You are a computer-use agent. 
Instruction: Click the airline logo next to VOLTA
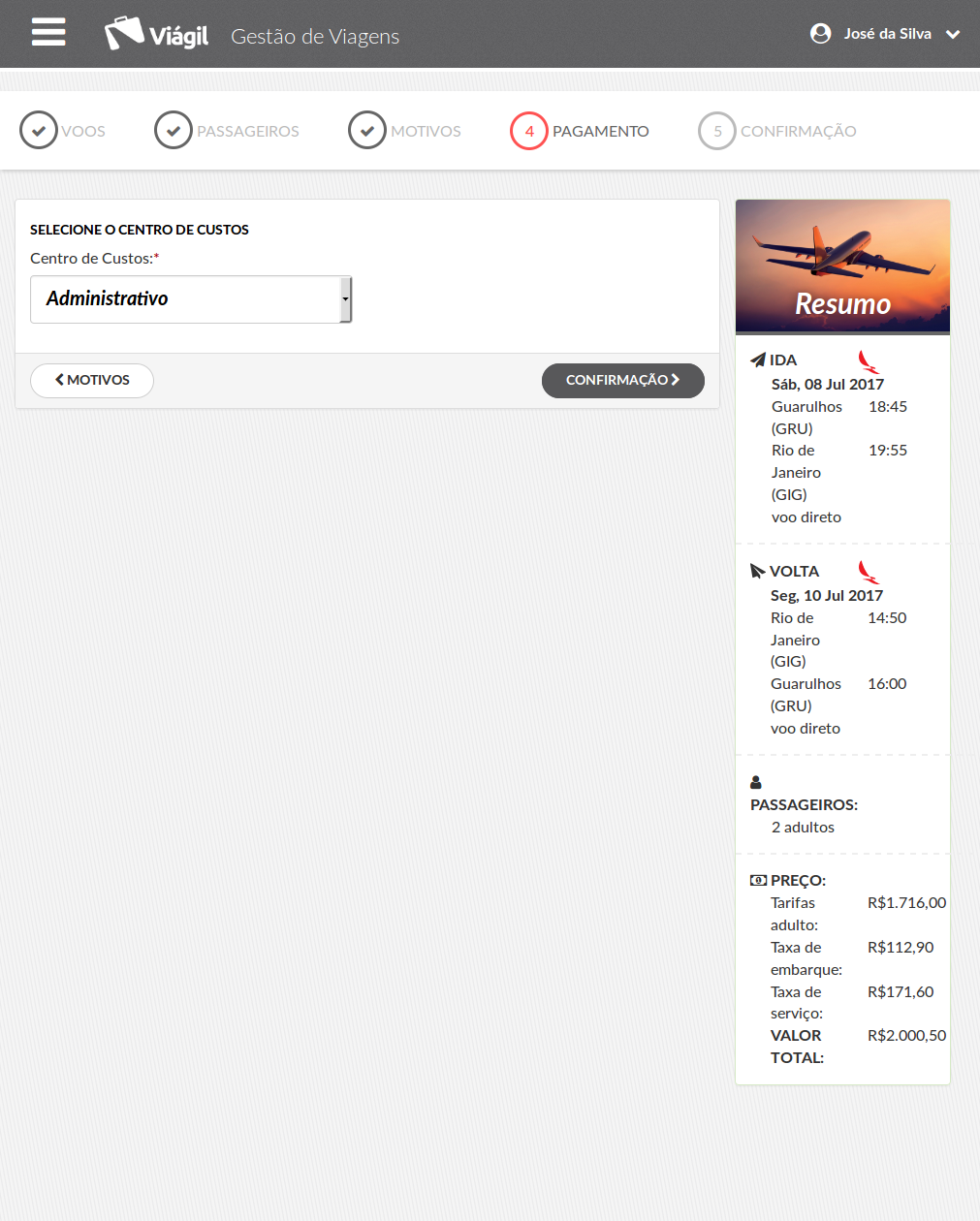tap(869, 573)
